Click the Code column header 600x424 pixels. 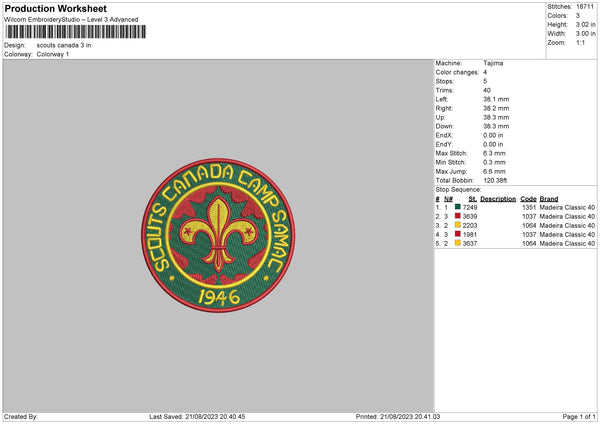[528, 199]
